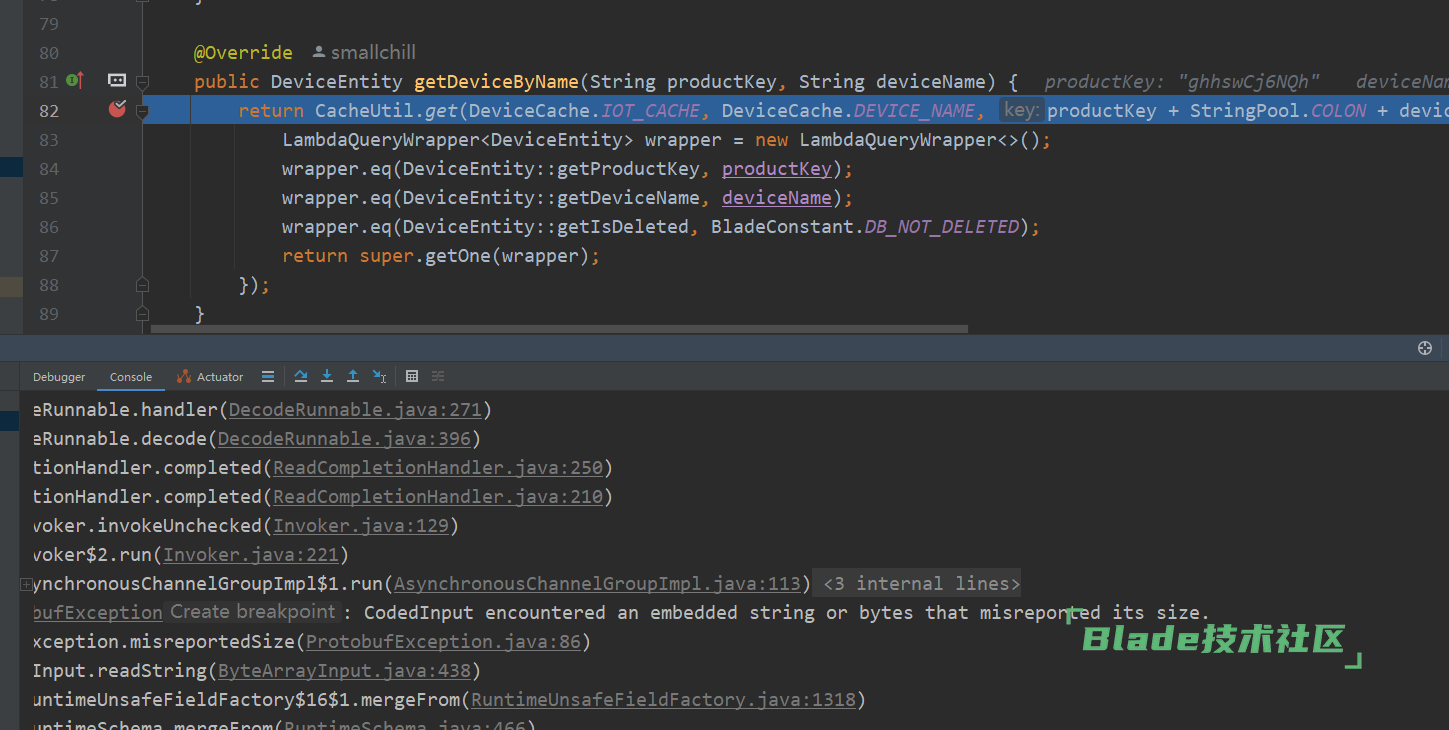Screen dimensions: 1449x730
Task: Collapse the getDeviceByName method fold on line 81
Action: coord(143,81)
